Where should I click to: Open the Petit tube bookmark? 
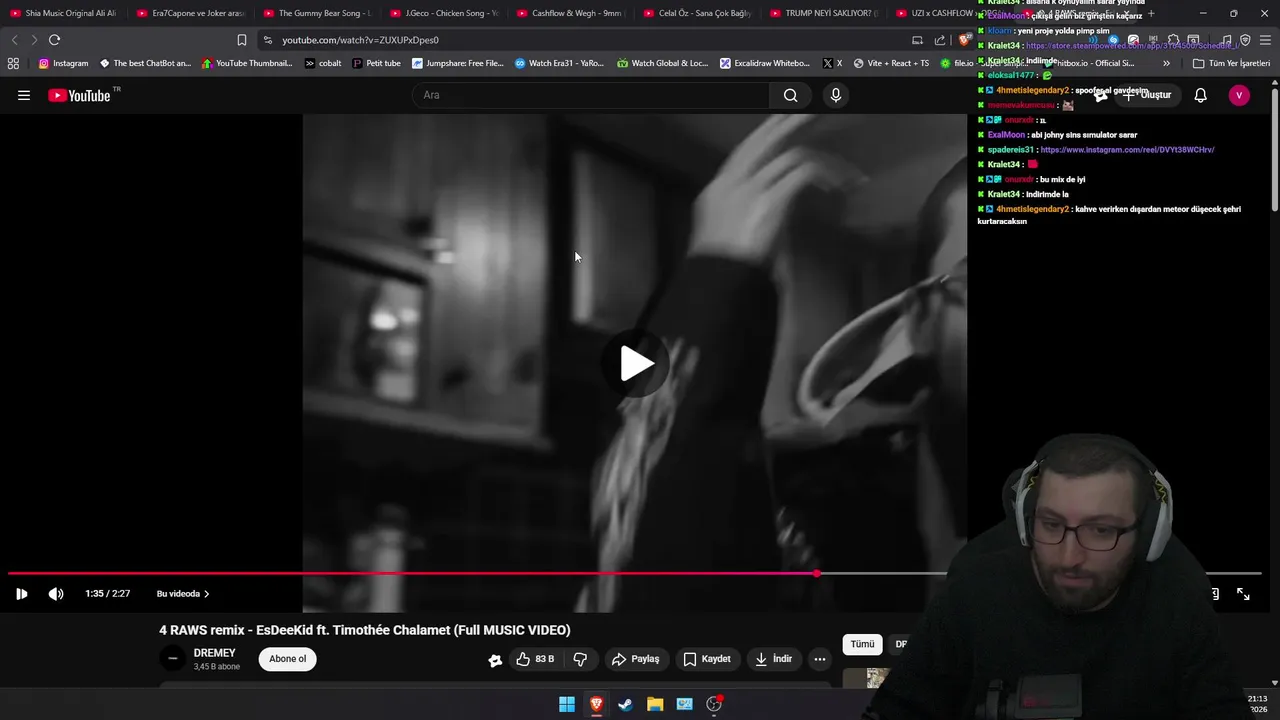coord(376,63)
